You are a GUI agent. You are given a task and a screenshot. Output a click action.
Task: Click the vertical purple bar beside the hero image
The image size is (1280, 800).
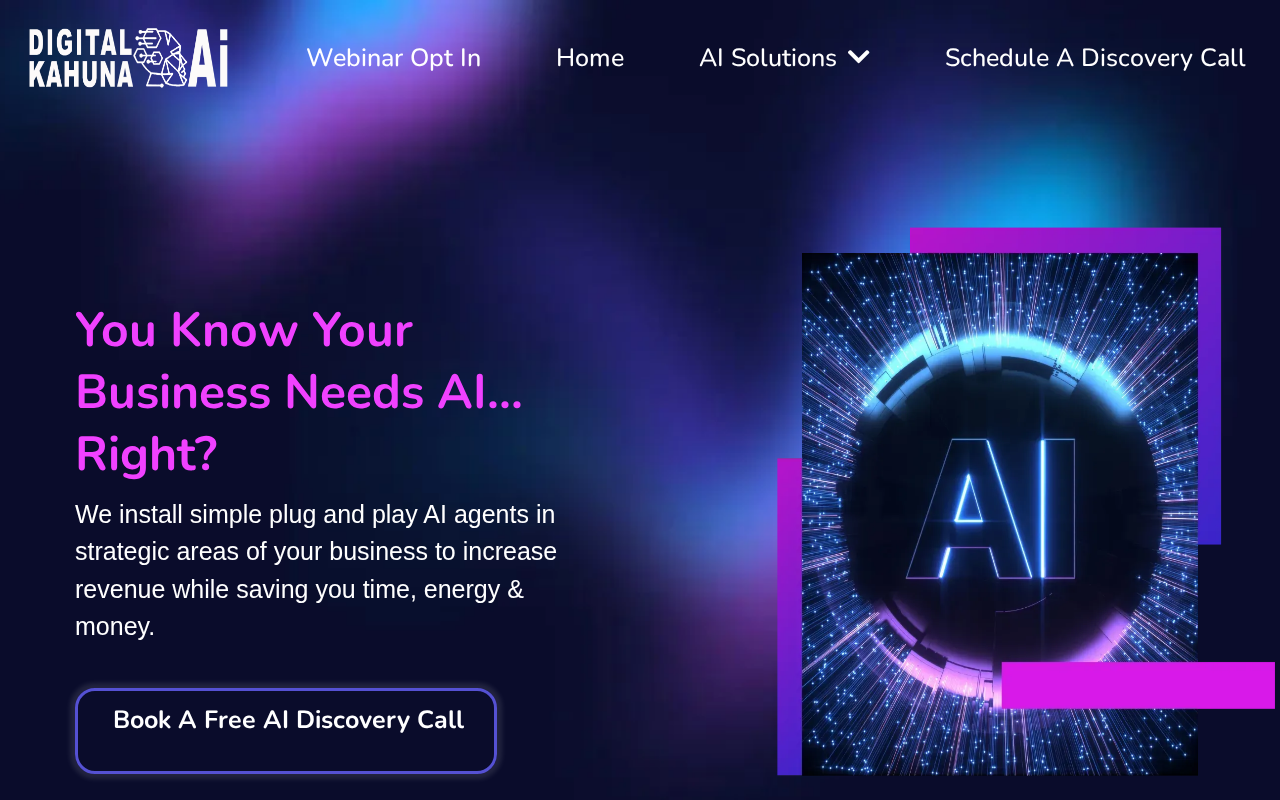[x=789, y=616]
